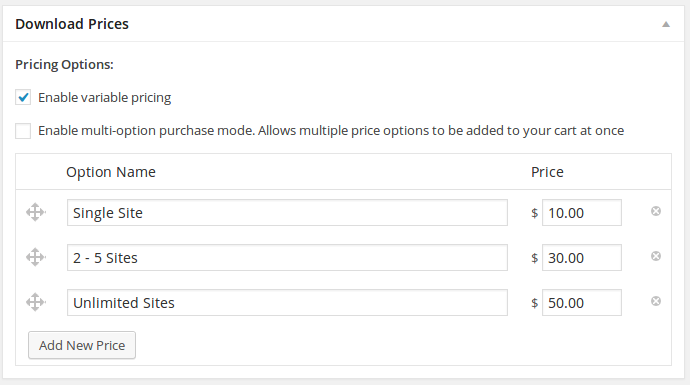690x385 pixels.
Task: Click the move handle for 2 - 5 Sites row
Action: pyautogui.click(x=36, y=257)
